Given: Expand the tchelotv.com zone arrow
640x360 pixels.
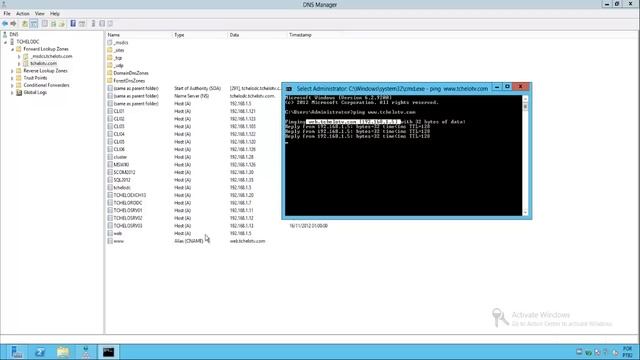Looking at the screenshot, I should tap(19, 64).
